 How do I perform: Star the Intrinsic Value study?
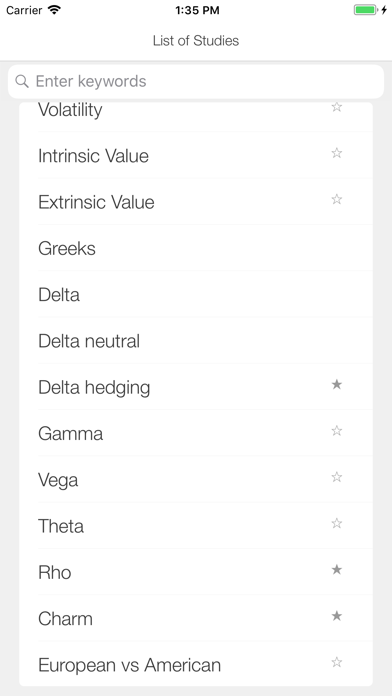tap(337, 153)
